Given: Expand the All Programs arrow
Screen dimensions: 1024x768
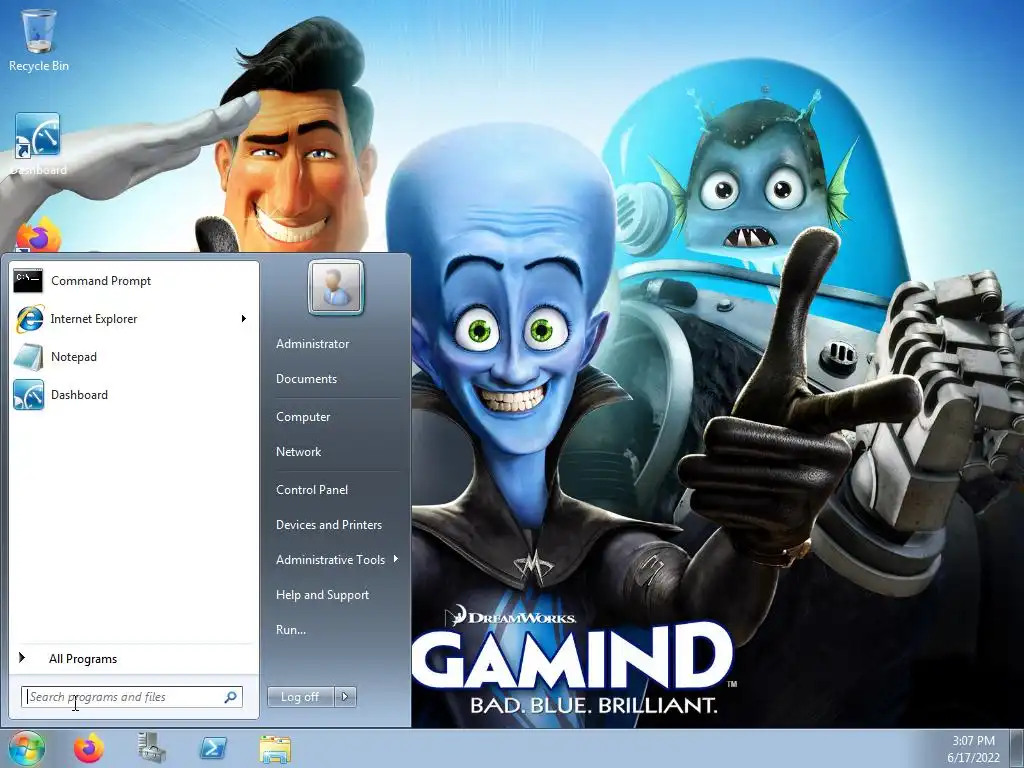Looking at the screenshot, I should tap(22, 658).
